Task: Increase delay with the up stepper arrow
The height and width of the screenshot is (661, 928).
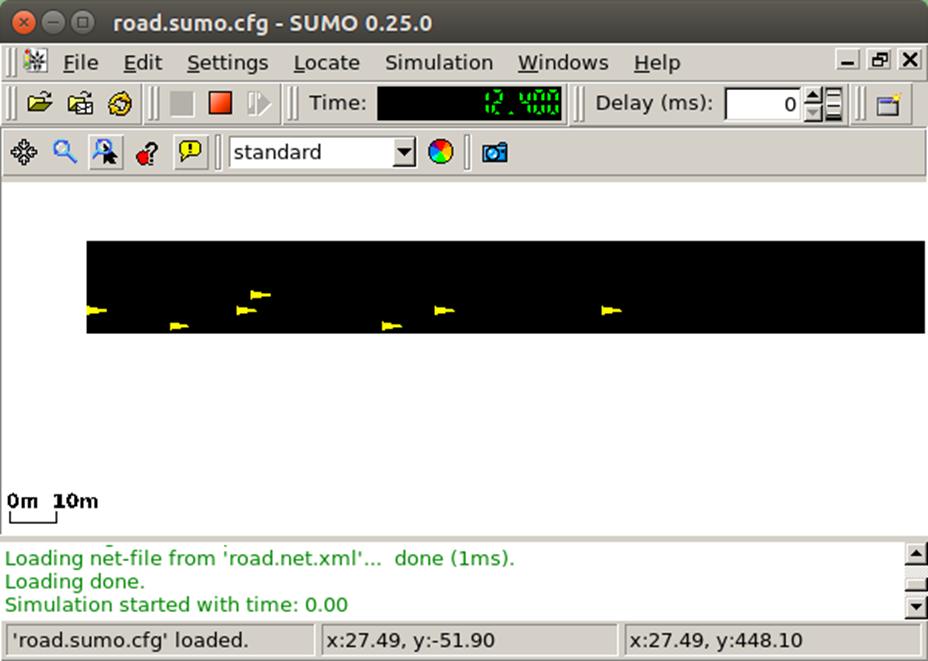Action: click(813, 96)
